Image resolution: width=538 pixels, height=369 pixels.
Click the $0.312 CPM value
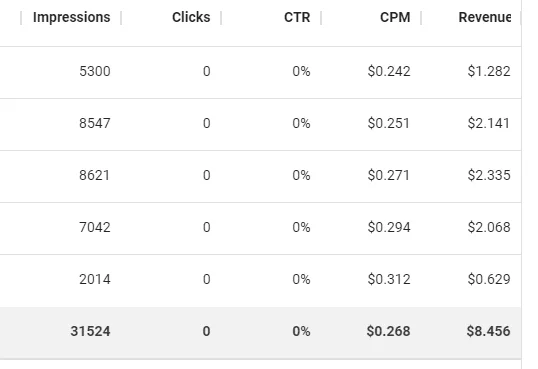pyautogui.click(x=389, y=279)
